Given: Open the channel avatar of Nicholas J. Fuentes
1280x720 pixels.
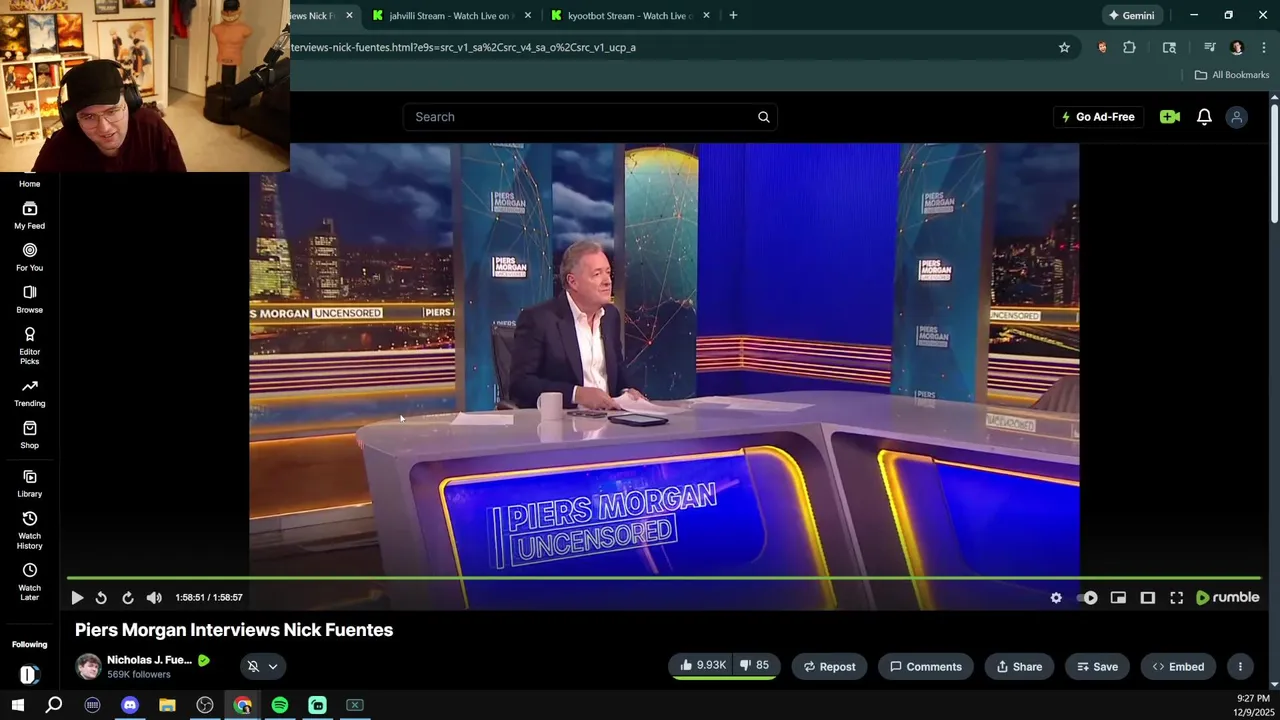Looking at the screenshot, I should coord(89,667).
